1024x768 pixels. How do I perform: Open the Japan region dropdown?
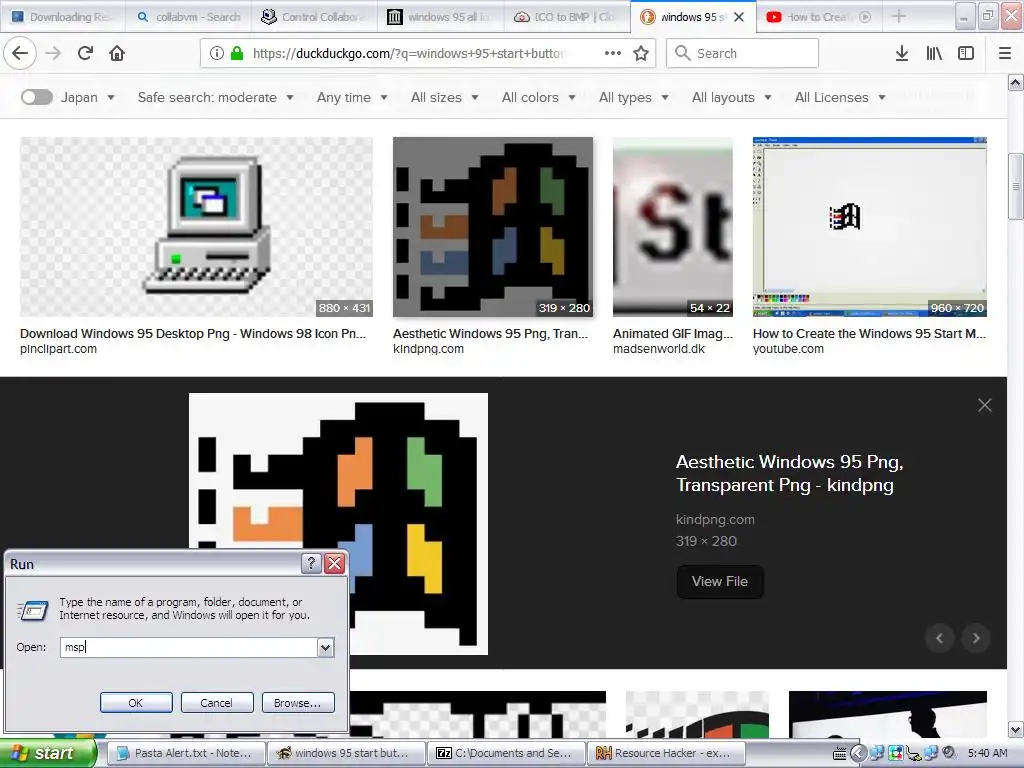click(x=88, y=97)
